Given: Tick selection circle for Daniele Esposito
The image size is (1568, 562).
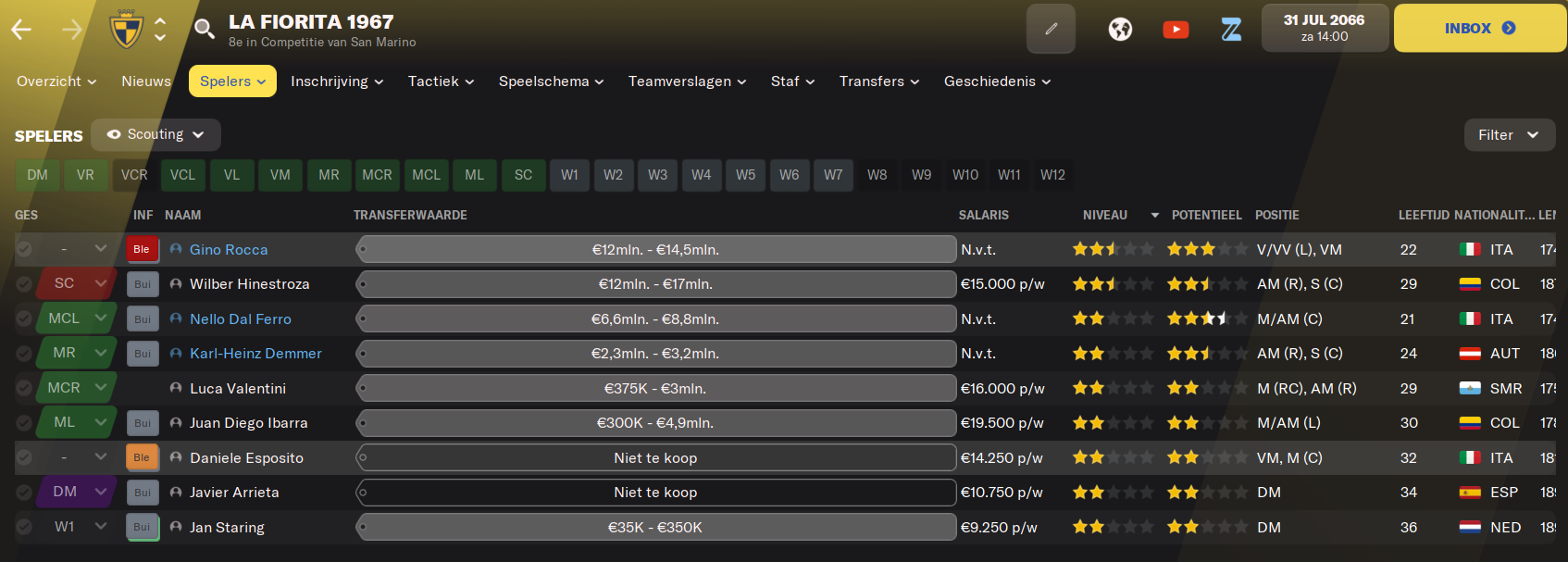Looking at the screenshot, I should [x=24, y=457].
